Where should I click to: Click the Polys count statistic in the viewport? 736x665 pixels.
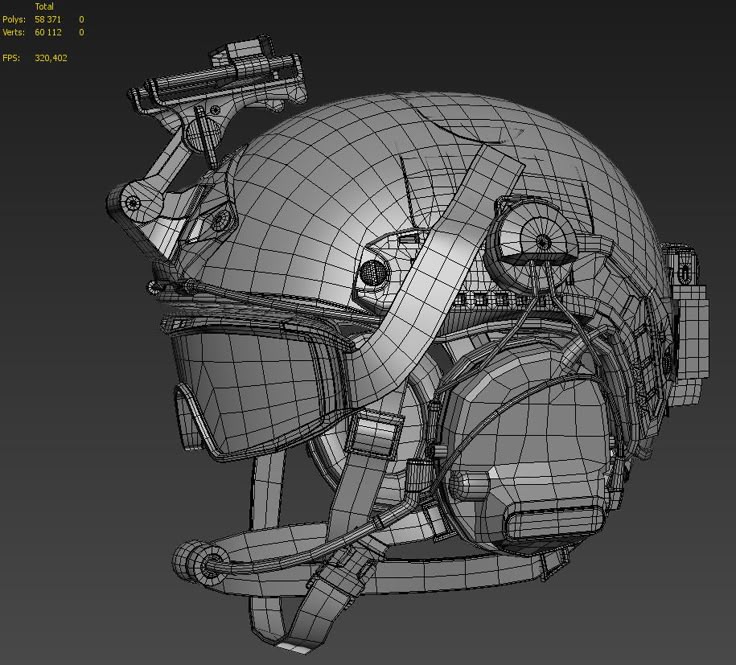tap(48, 20)
